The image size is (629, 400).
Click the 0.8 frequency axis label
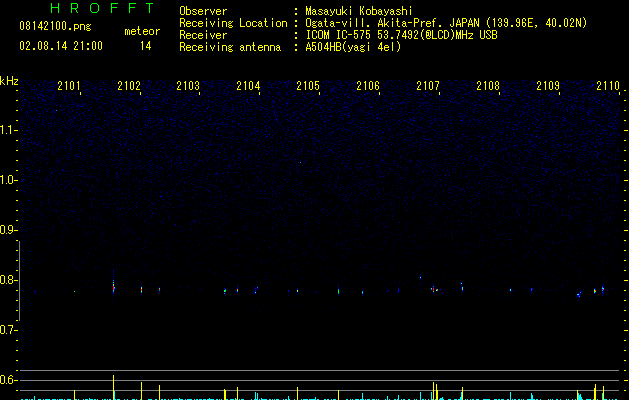(x=8, y=280)
